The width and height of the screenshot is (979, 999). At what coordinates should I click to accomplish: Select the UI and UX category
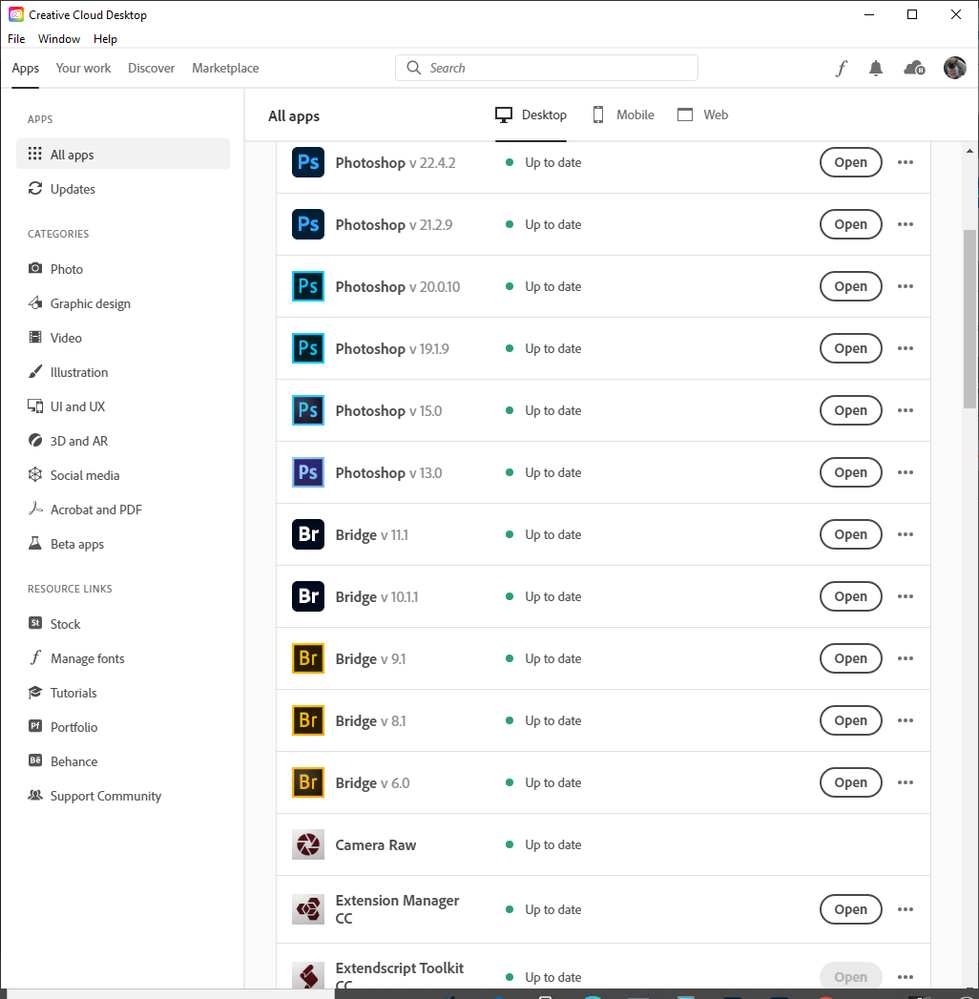[x=66, y=406]
